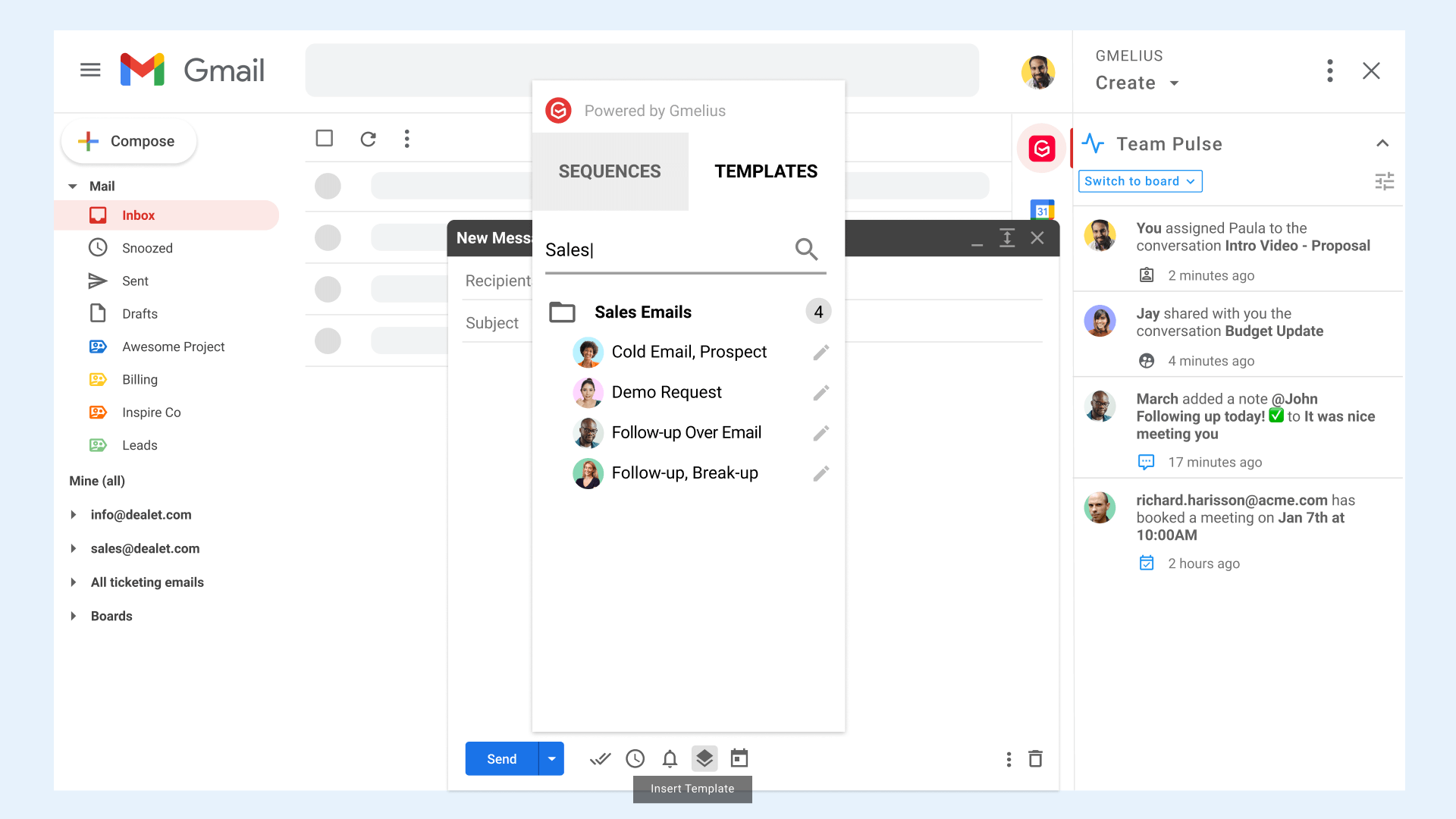Collapse the Team Pulse panel
The height and width of the screenshot is (819, 1456).
click(1382, 143)
